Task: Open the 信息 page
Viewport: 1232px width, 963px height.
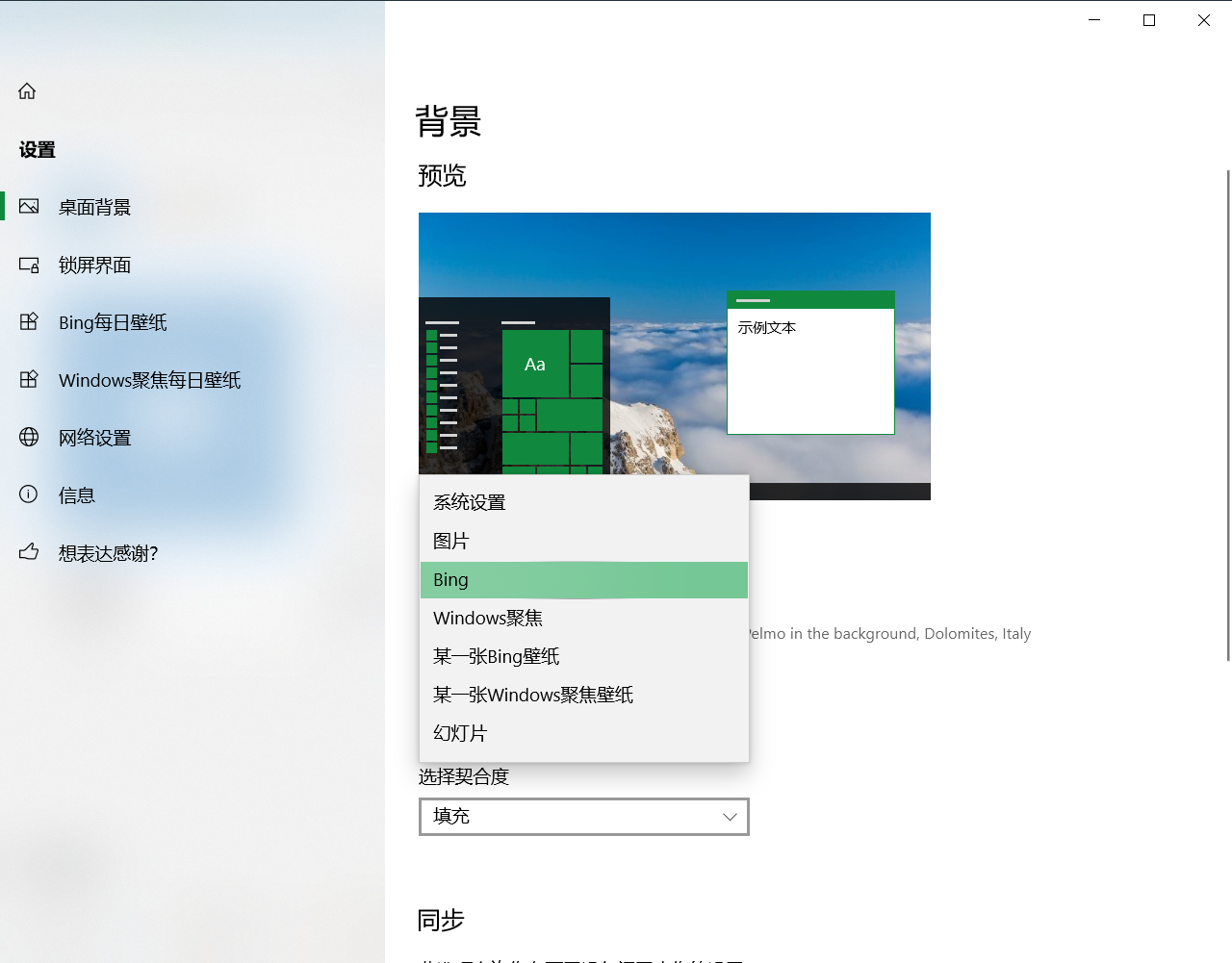Action: coord(192,495)
